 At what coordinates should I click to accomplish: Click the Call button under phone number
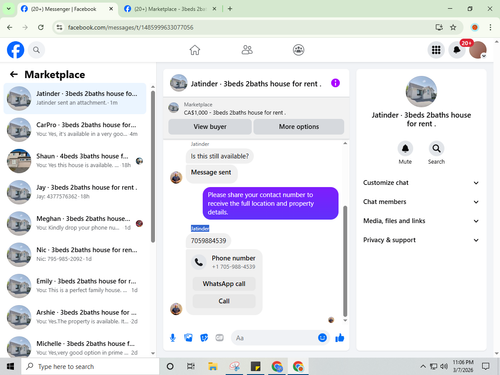coord(224,301)
